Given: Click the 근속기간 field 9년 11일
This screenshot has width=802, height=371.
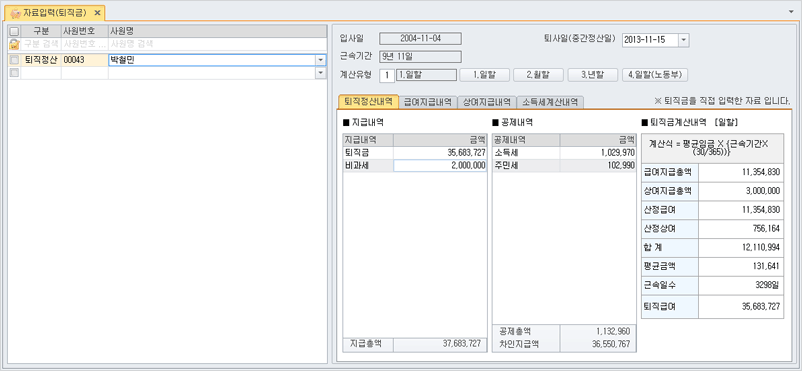Looking at the screenshot, I should coord(420,57).
